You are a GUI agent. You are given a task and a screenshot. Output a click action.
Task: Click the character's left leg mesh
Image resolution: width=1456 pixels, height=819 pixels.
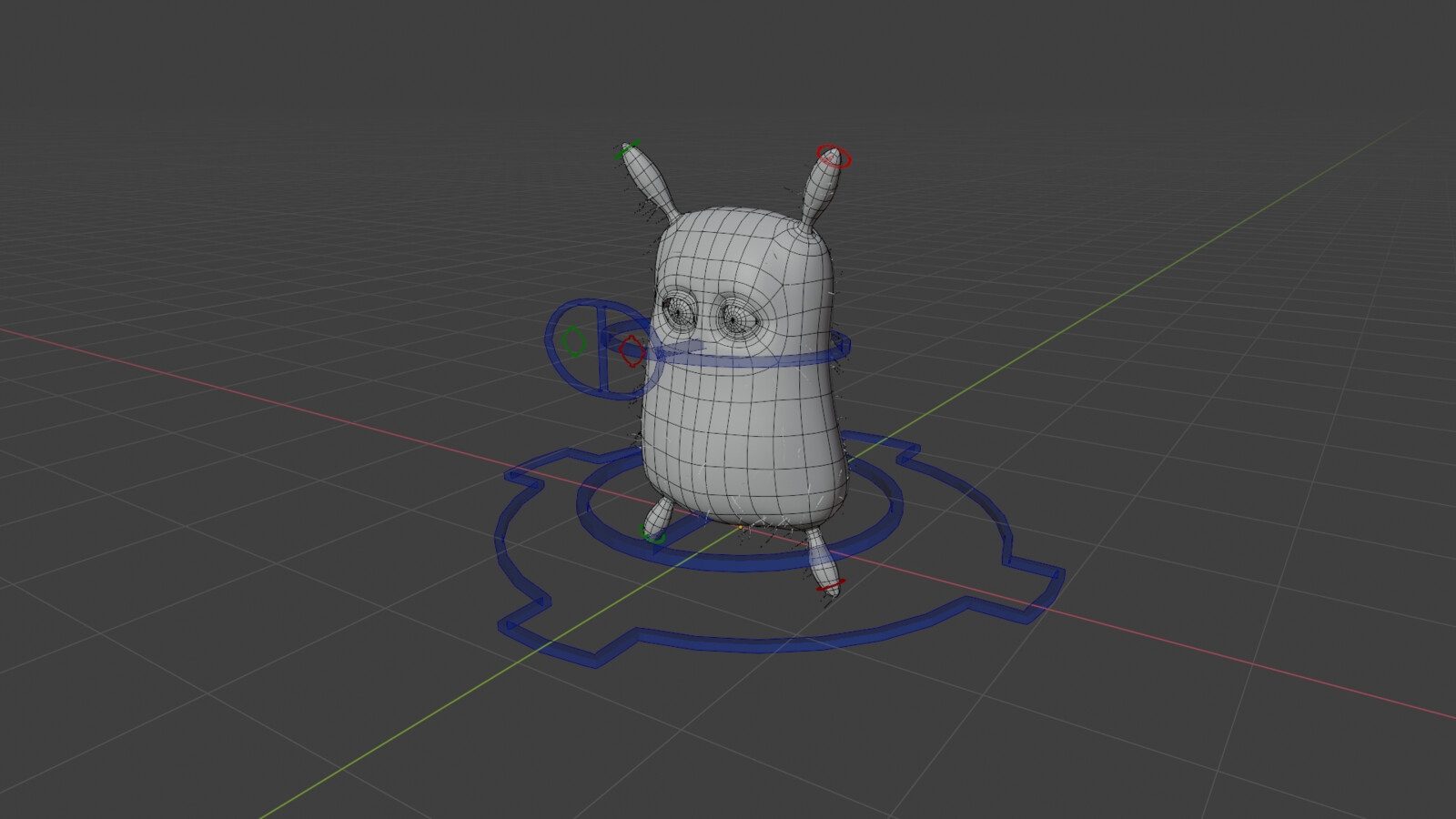657,514
